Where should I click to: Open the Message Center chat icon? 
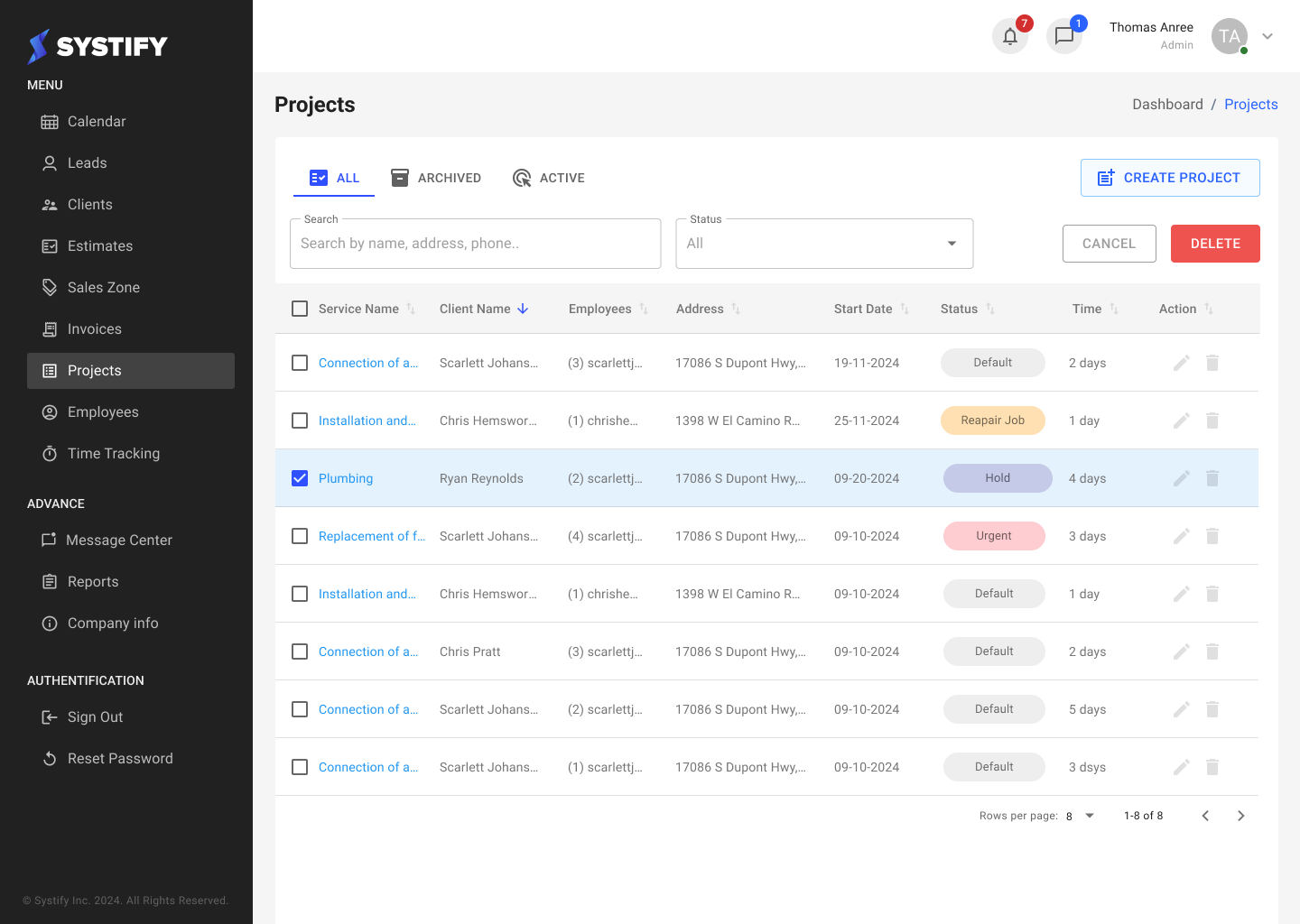point(1064,36)
